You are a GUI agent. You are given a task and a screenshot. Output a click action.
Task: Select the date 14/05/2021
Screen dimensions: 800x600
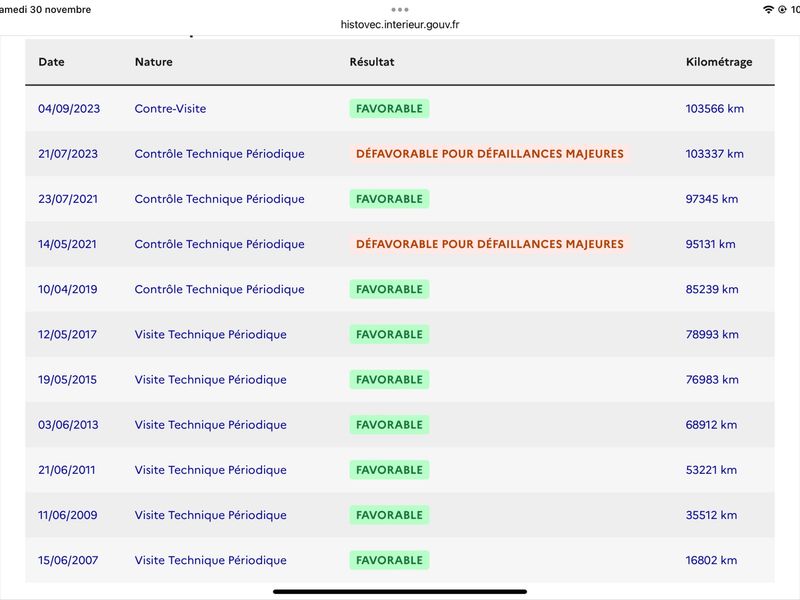pos(67,244)
